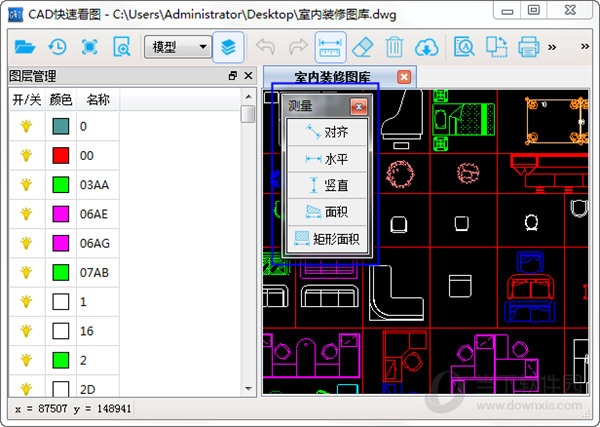Image resolution: width=600 pixels, height=427 pixels.
Task: Click the magenta swatch of layer 06AE
Action: (x=60, y=214)
